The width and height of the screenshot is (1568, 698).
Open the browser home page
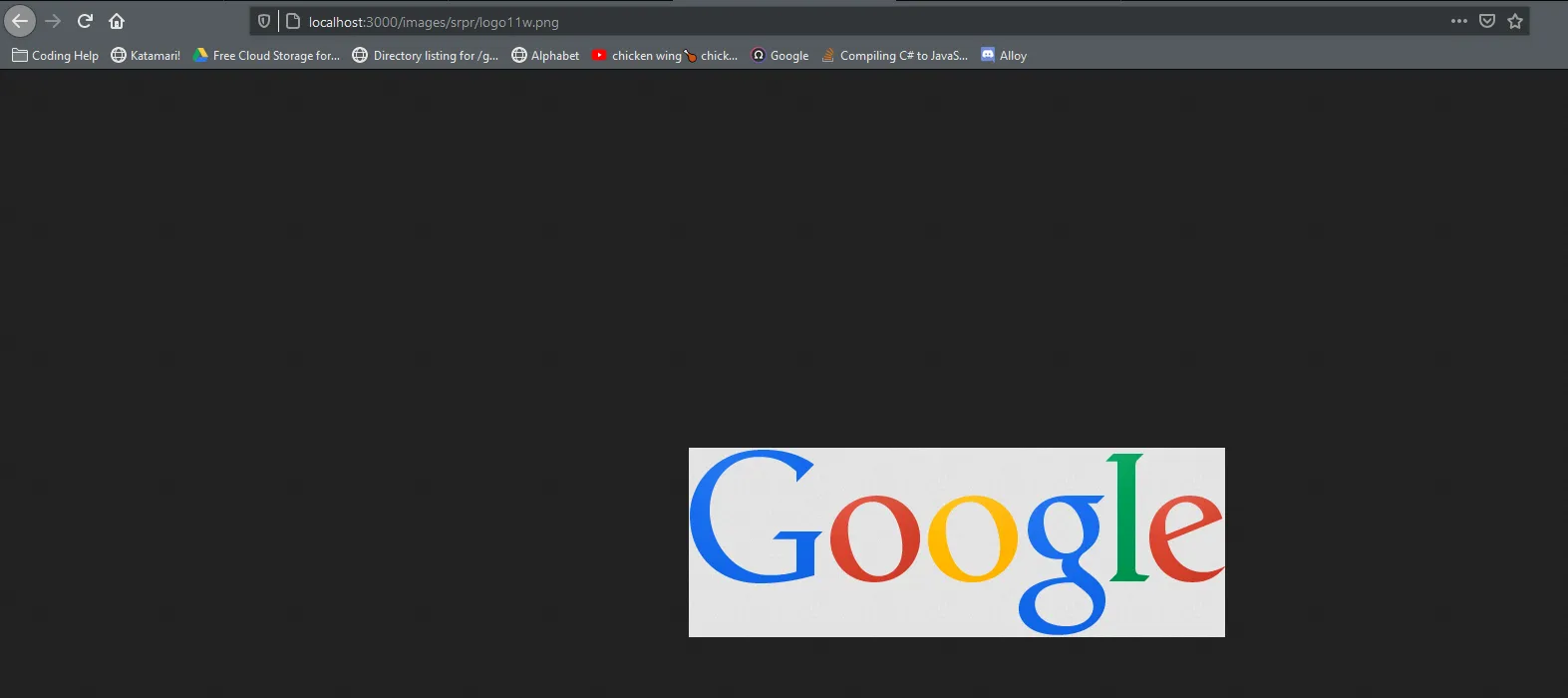coord(117,21)
